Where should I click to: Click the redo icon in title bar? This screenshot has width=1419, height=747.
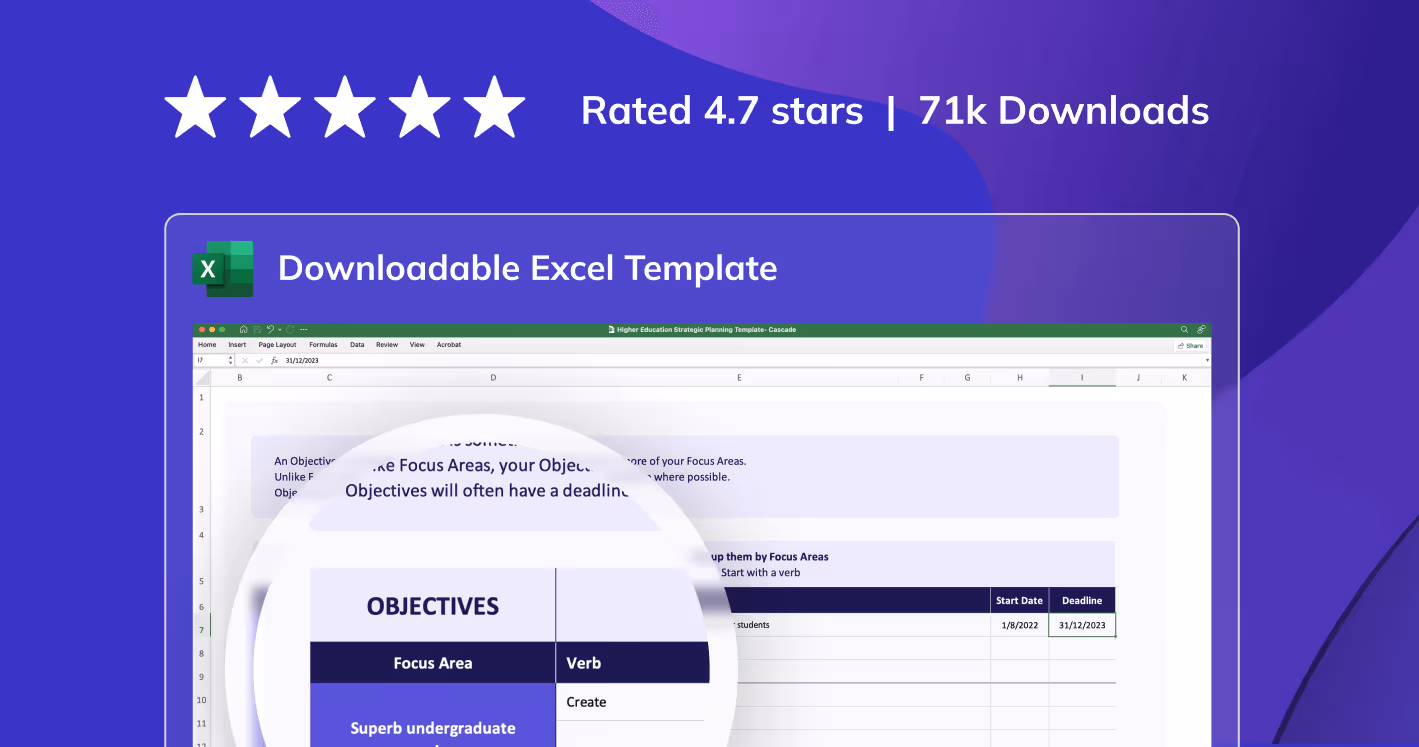[x=290, y=329]
